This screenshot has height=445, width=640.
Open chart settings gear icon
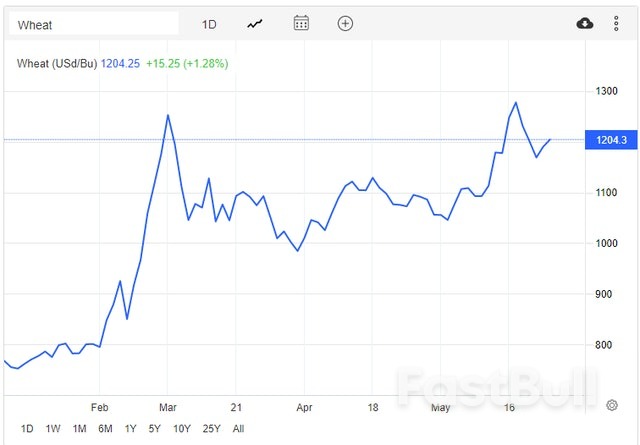point(611,405)
